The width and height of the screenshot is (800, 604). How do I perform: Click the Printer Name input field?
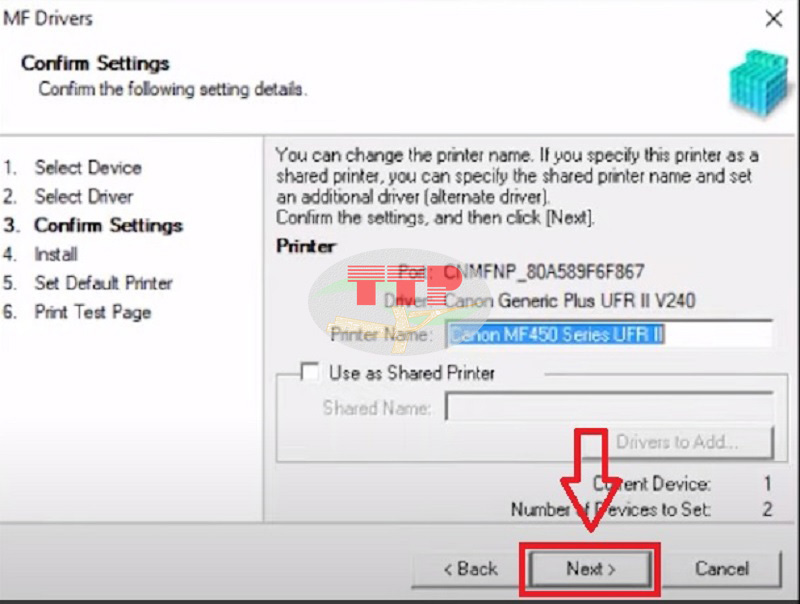click(x=609, y=335)
